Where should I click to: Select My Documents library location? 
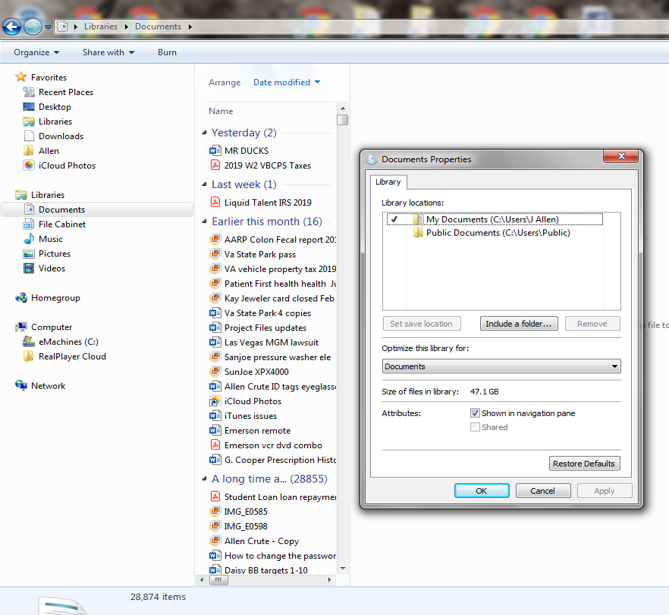pos(495,219)
